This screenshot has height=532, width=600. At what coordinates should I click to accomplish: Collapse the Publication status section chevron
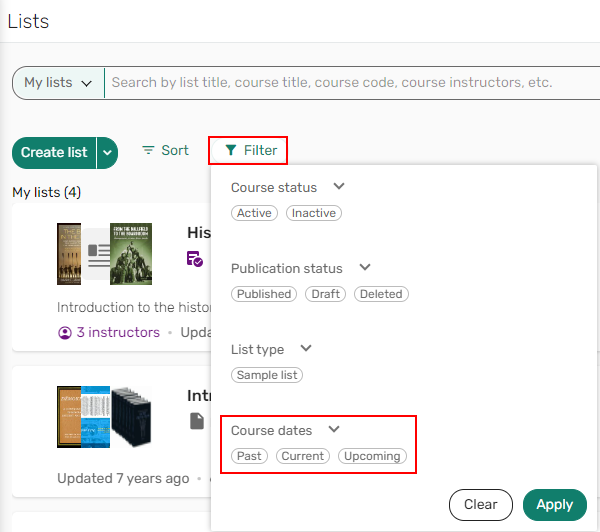[x=365, y=267]
